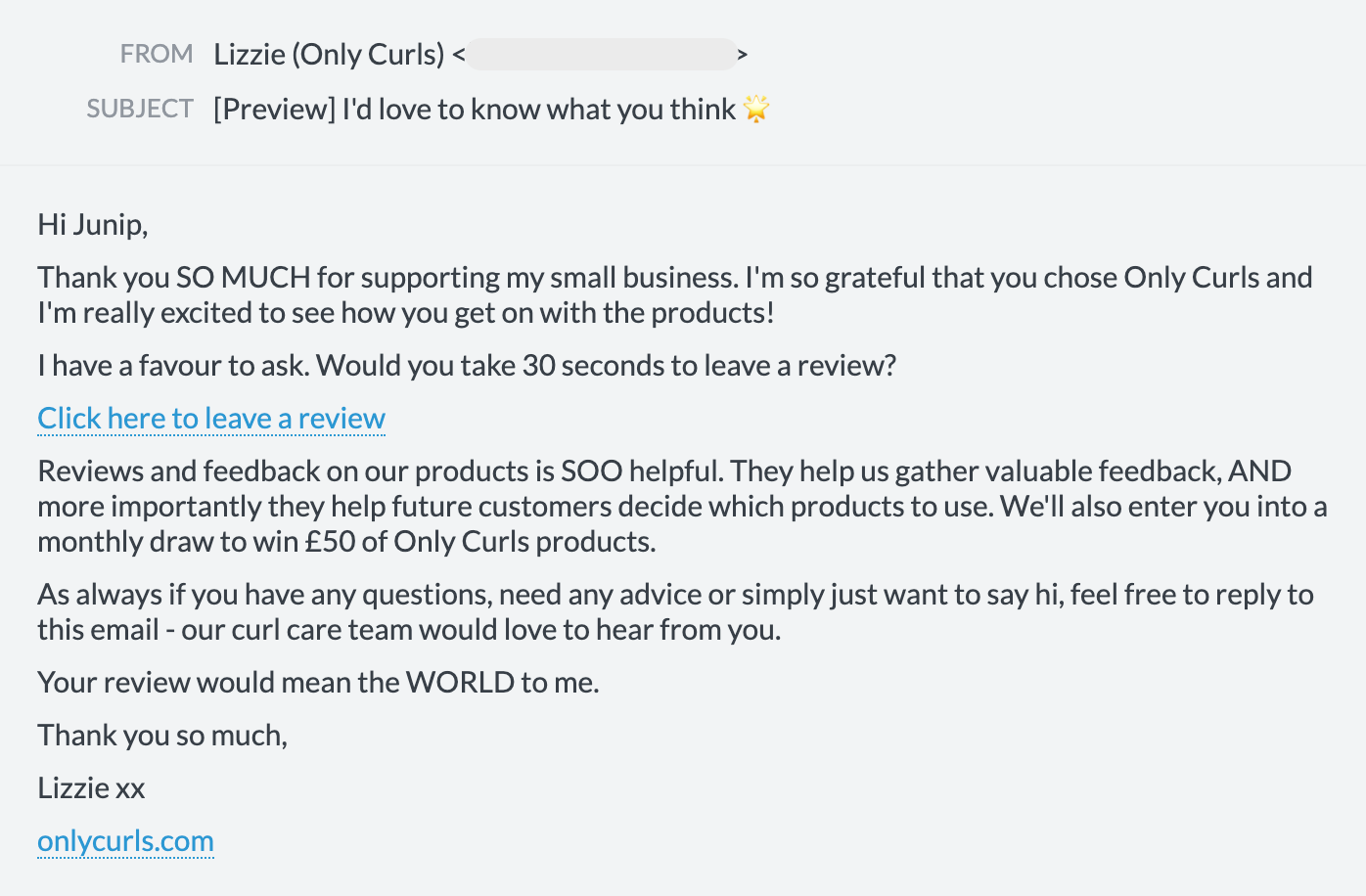Viewport: 1366px width, 896px height.
Task: Click the 'Hi Junip,' greeting
Action: [93, 225]
